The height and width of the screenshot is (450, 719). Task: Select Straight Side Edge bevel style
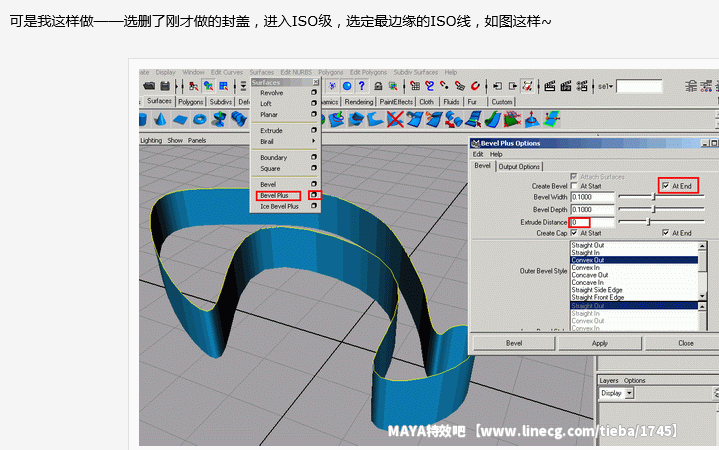pos(597,290)
